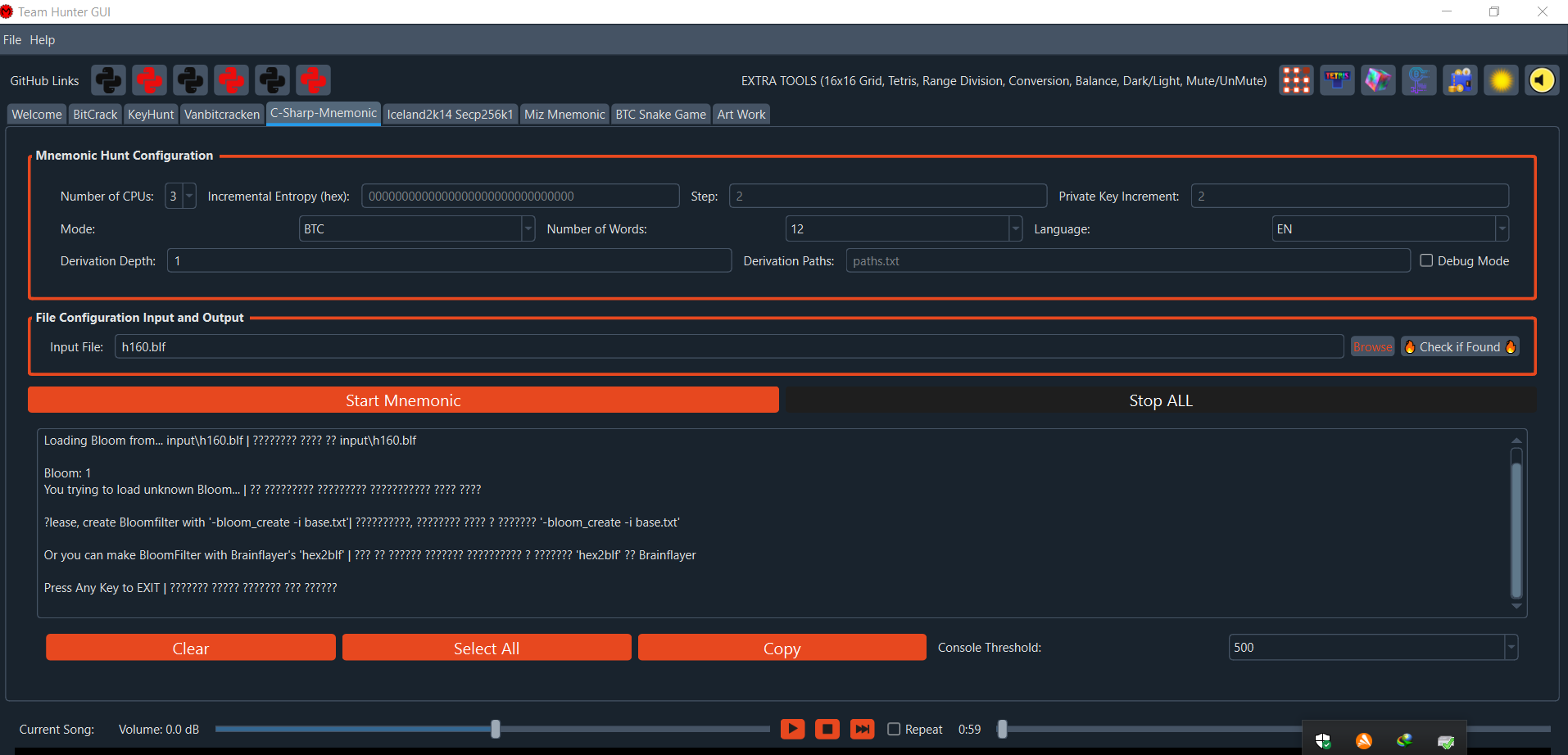Enable Debug Mode
Image resolution: width=1568 pixels, height=755 pixels.
[x=1427, y=260]
